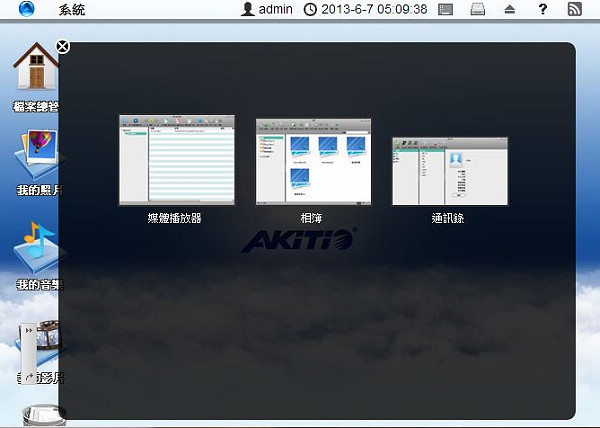Click the eject device icon
This screenshot has width=600, height=428.
(510, 10)
